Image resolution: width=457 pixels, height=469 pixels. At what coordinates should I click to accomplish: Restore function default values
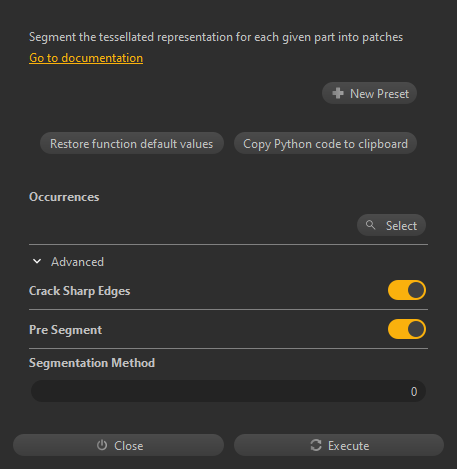132,143
